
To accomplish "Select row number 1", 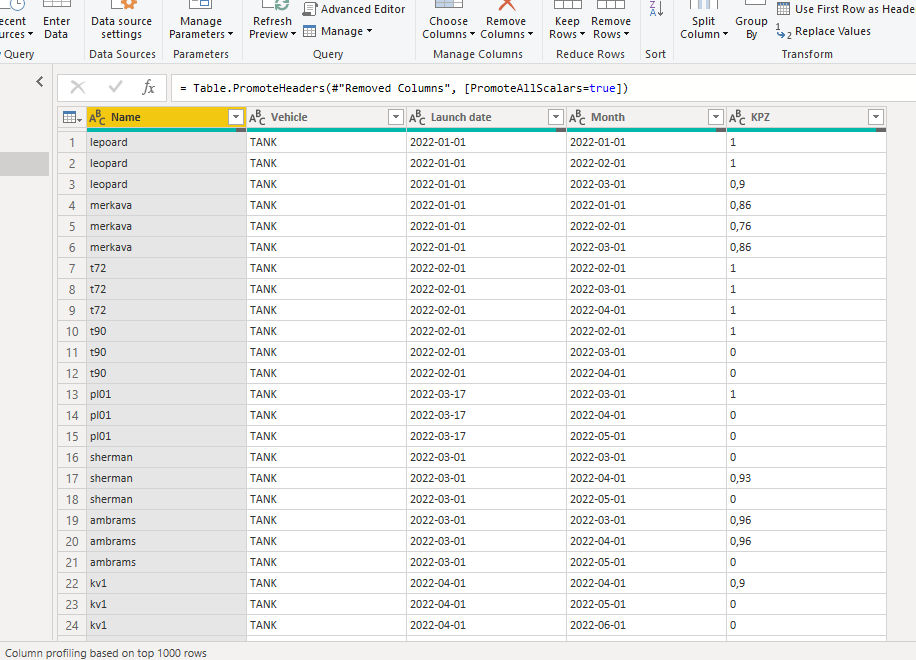I will pos(72,142).
